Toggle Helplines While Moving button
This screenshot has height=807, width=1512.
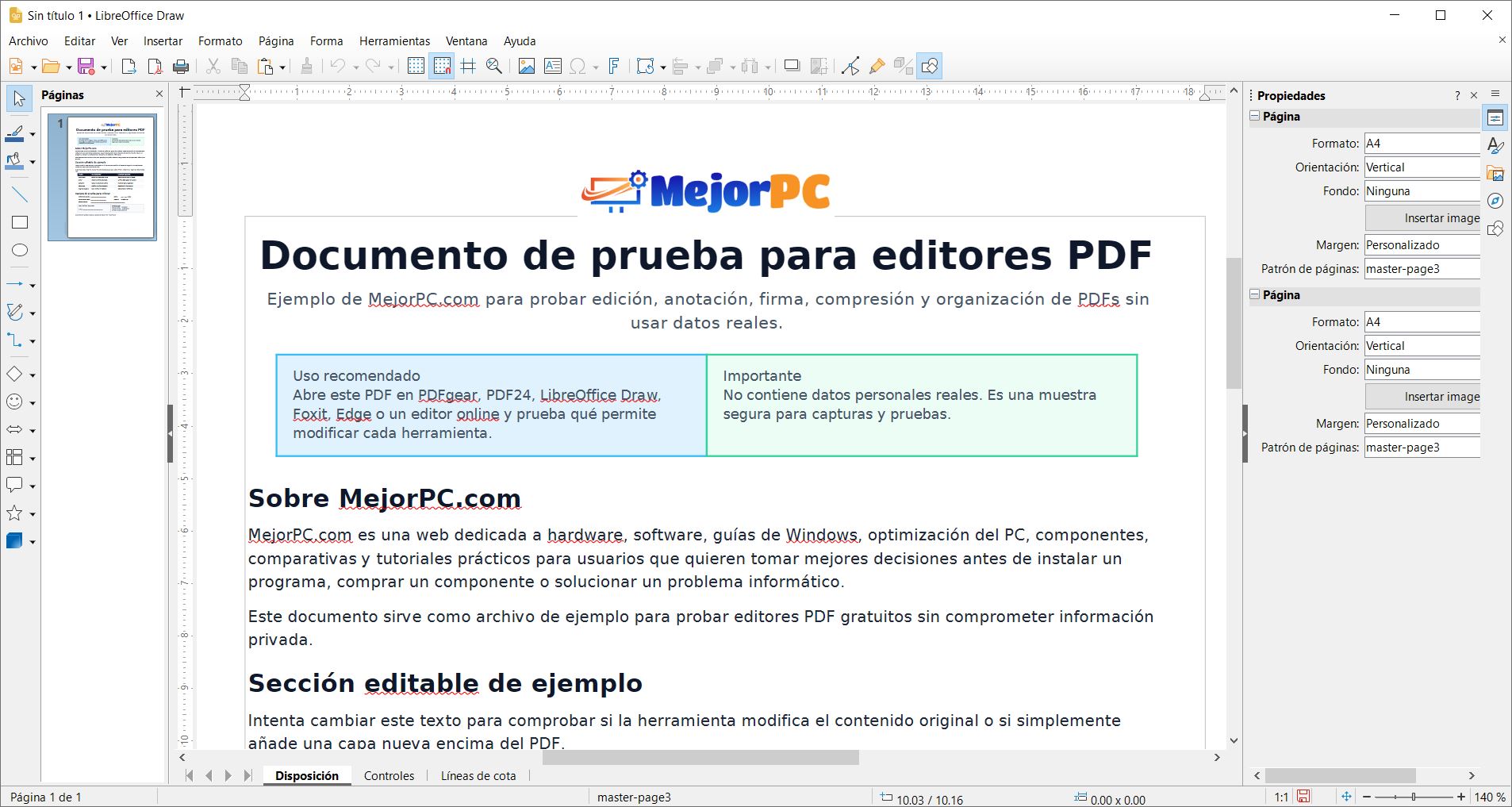pyautogui.click(x=468, y=67)
